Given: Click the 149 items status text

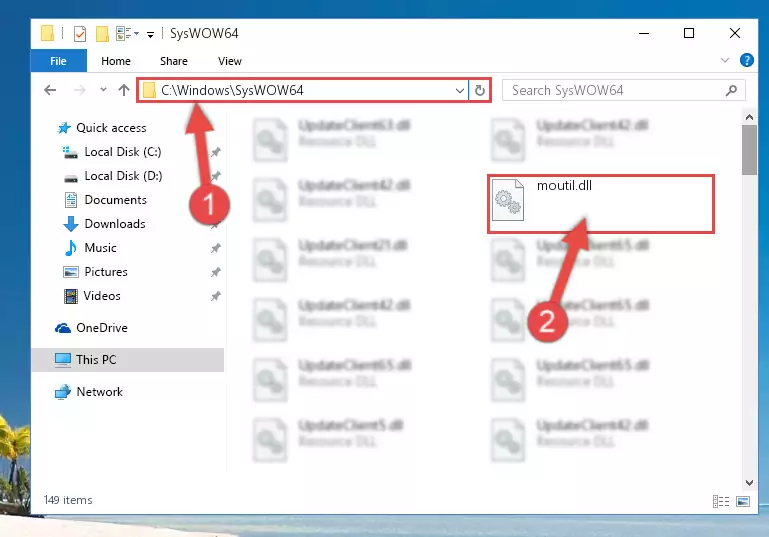Looking at the screenshot, I should pos(68,500).
